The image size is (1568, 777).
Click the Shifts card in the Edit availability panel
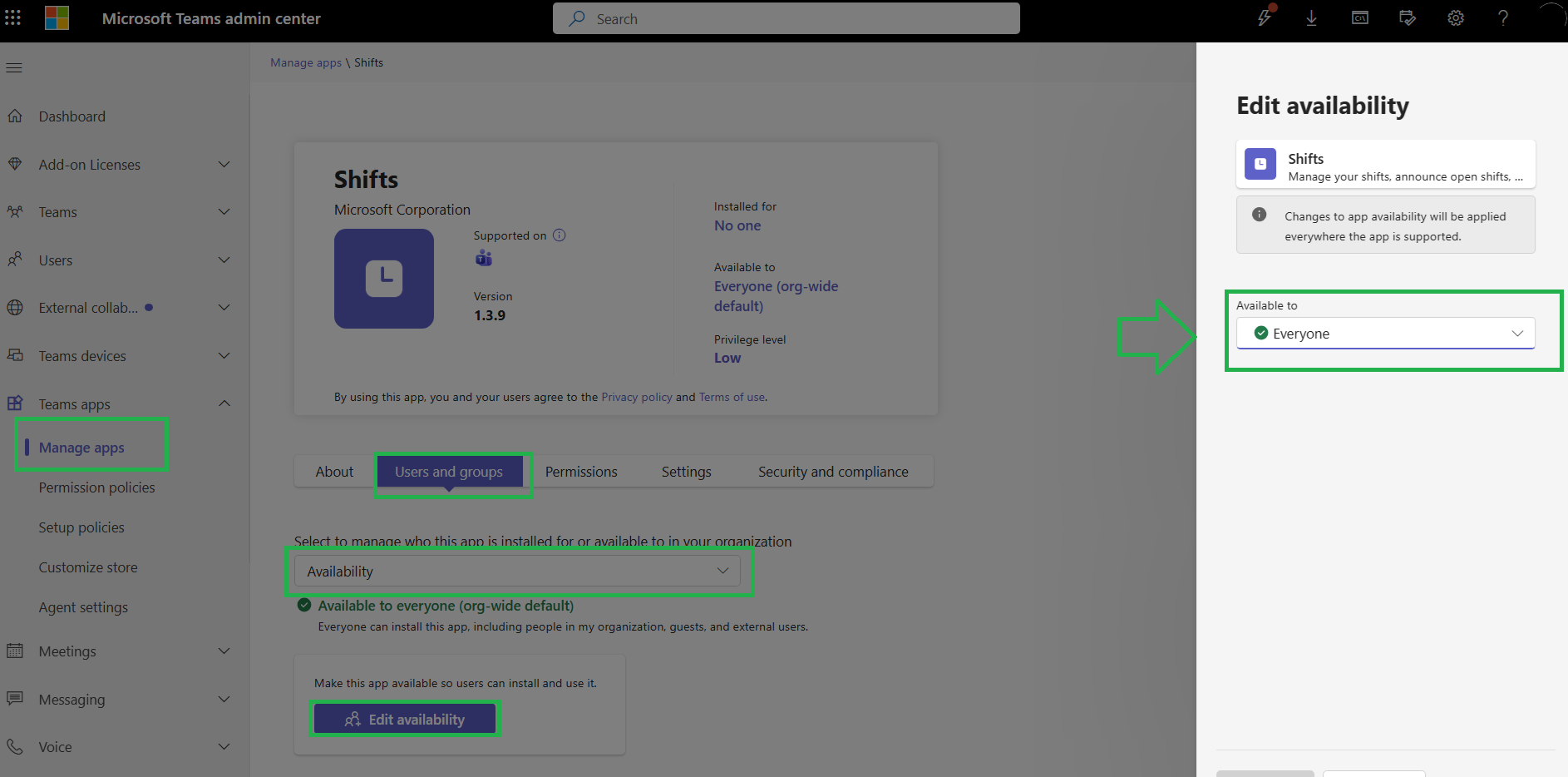tap(1386, 164)
